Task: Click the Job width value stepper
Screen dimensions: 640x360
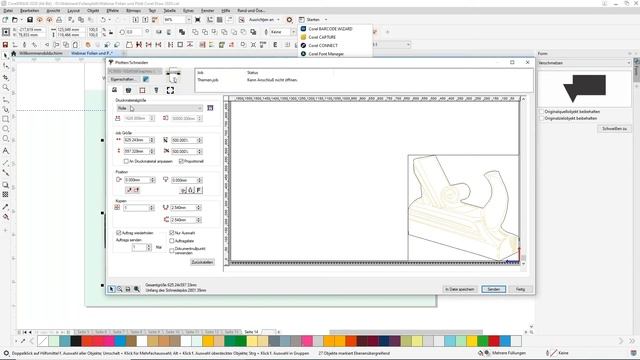Action: (x=152, y=140)
